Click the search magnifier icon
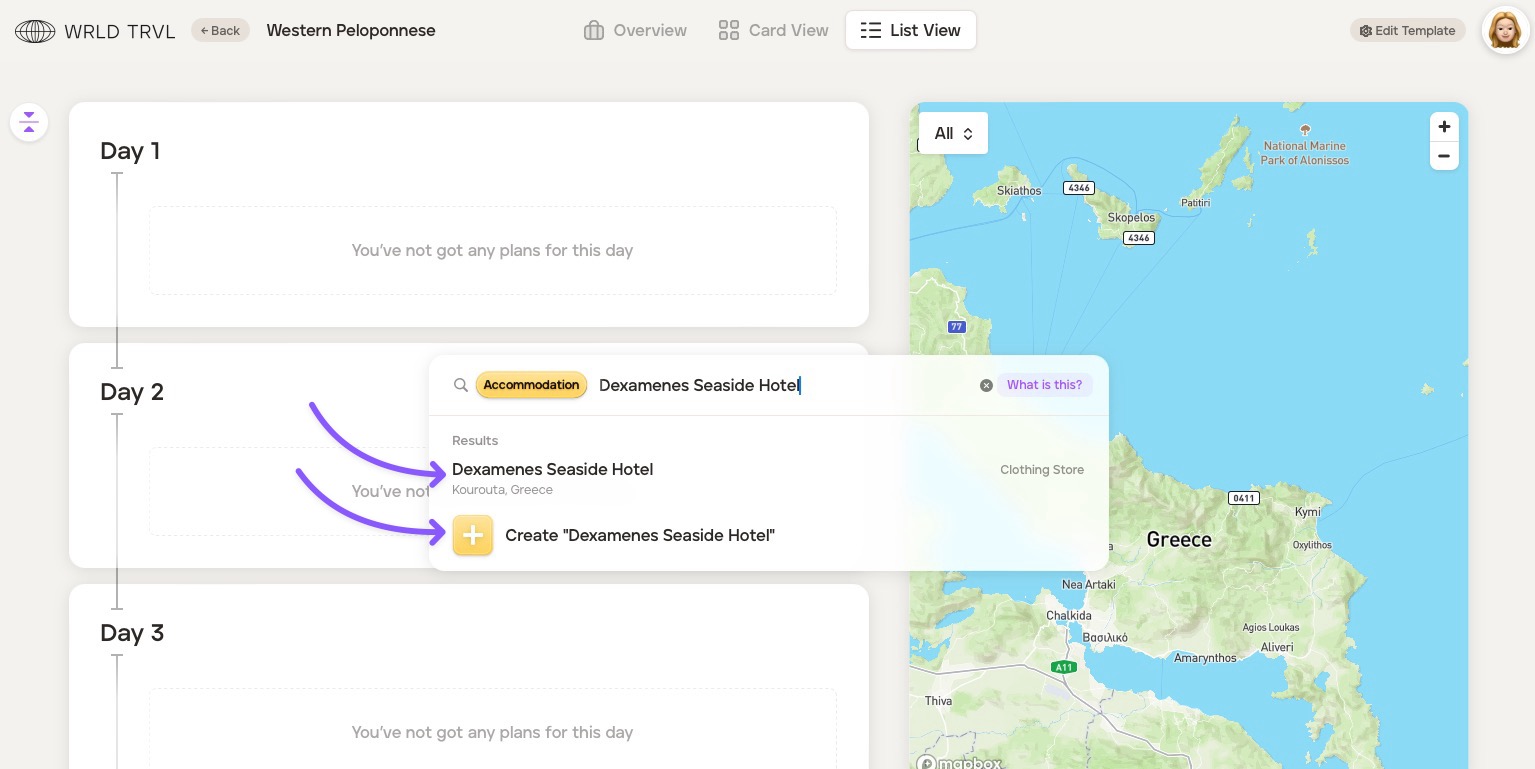This screenshot has height=769, width=1535. point(460,385)
